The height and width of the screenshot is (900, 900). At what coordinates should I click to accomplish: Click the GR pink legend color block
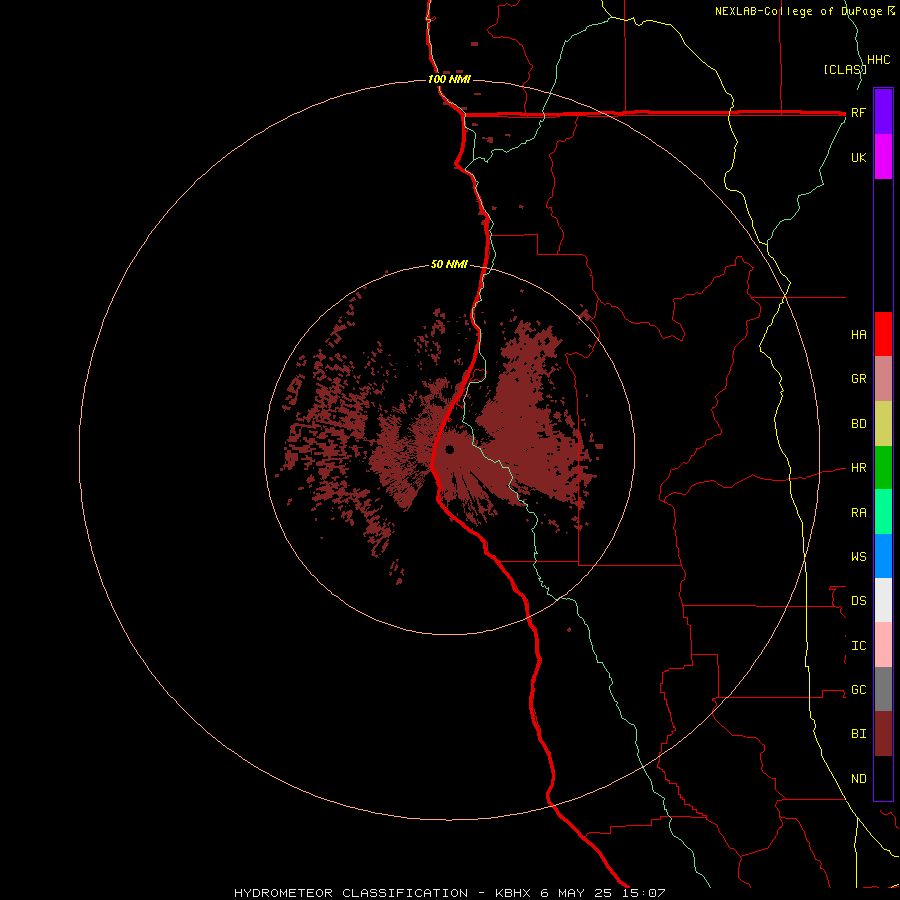(883, 379)
